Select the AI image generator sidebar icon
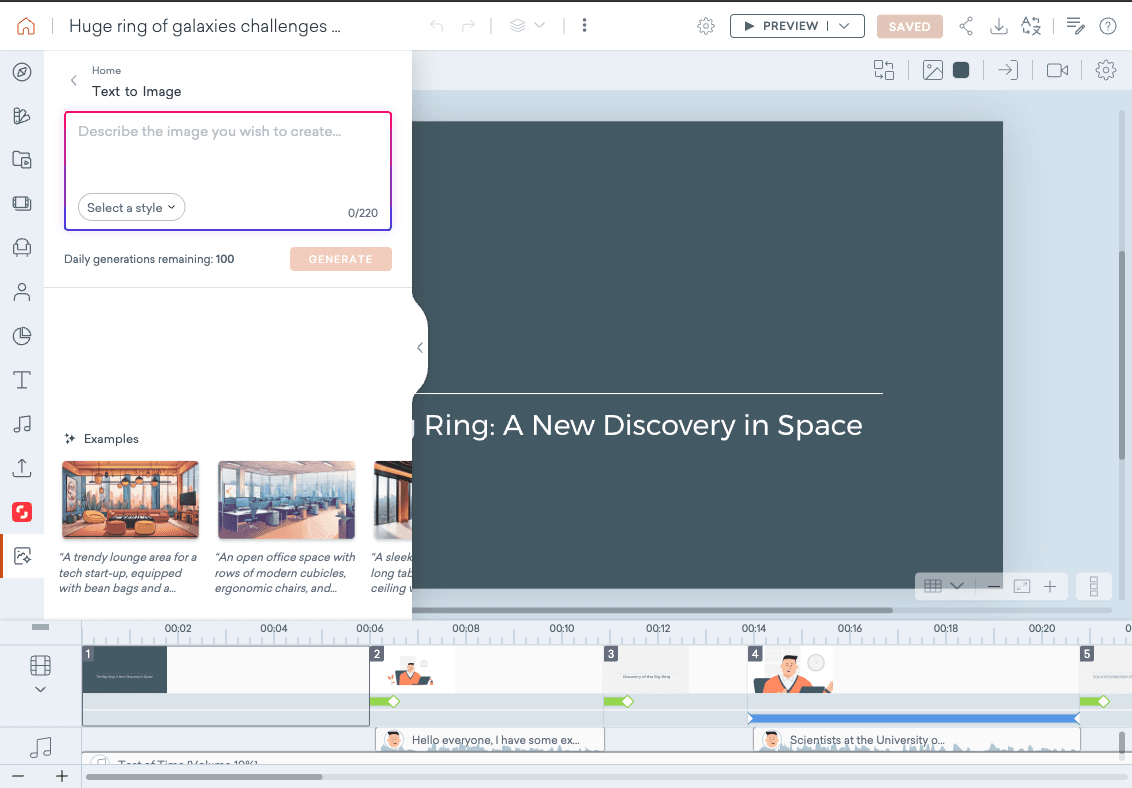Image resolution: width=1132 pixels, height=788 pixels. tap(22, 556)
